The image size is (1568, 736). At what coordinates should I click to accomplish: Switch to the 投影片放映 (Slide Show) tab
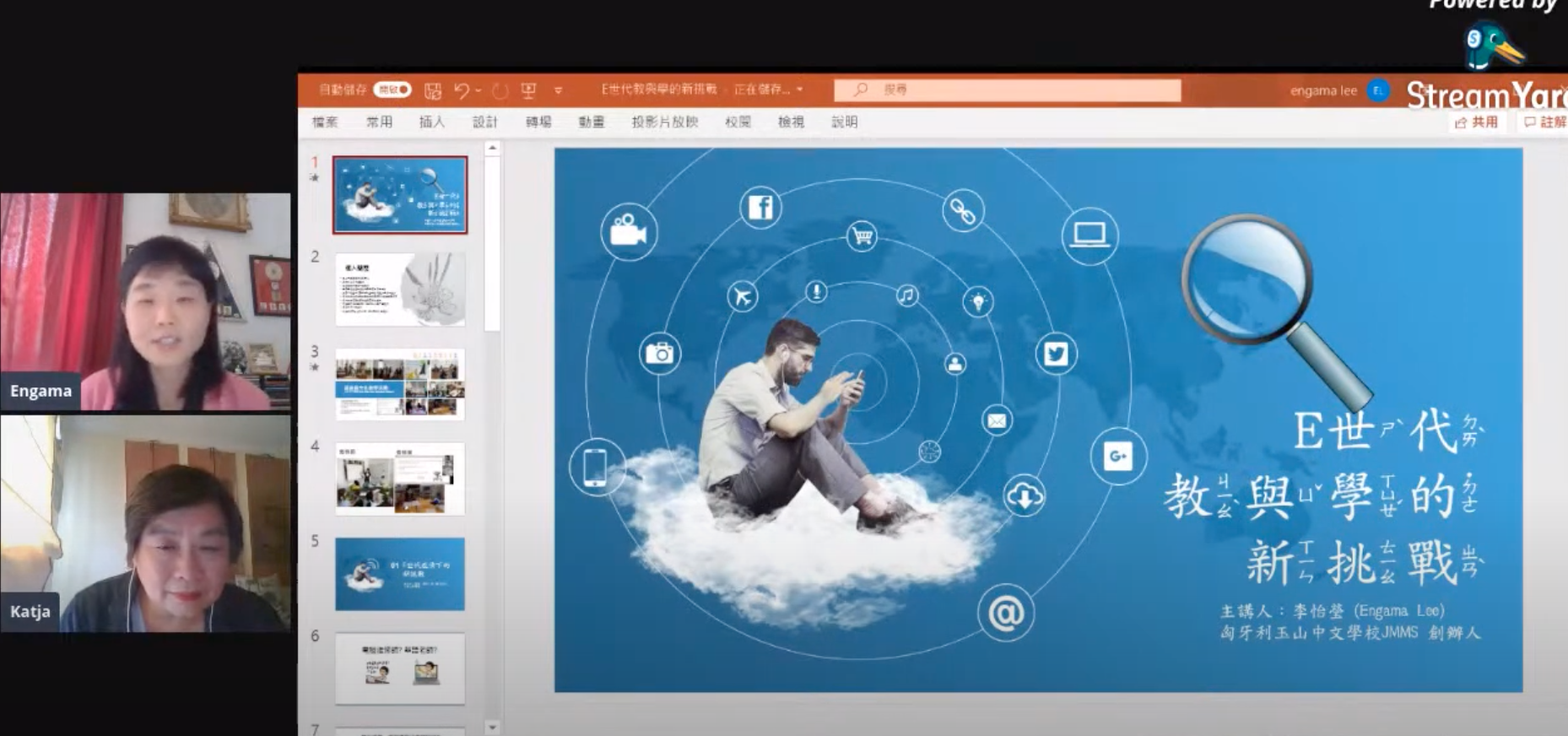665,122
